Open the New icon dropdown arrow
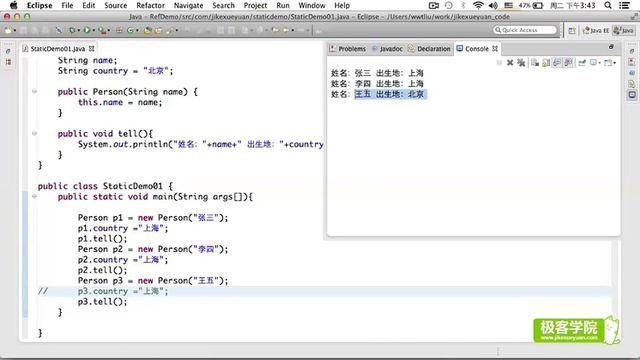 click(x=15, y=31)
